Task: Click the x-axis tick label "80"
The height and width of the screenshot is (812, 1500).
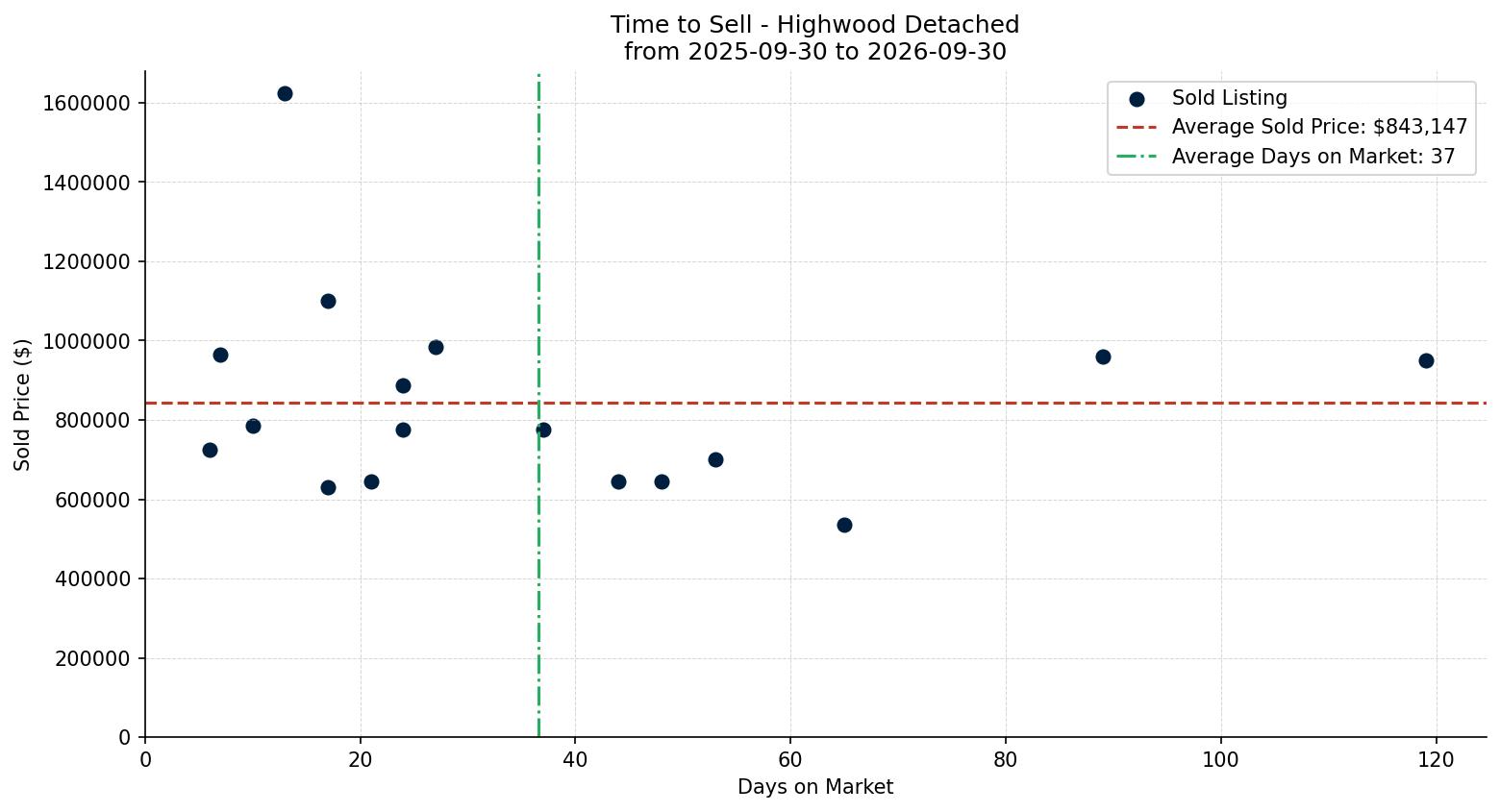Action: click(x=1006, y=759)
